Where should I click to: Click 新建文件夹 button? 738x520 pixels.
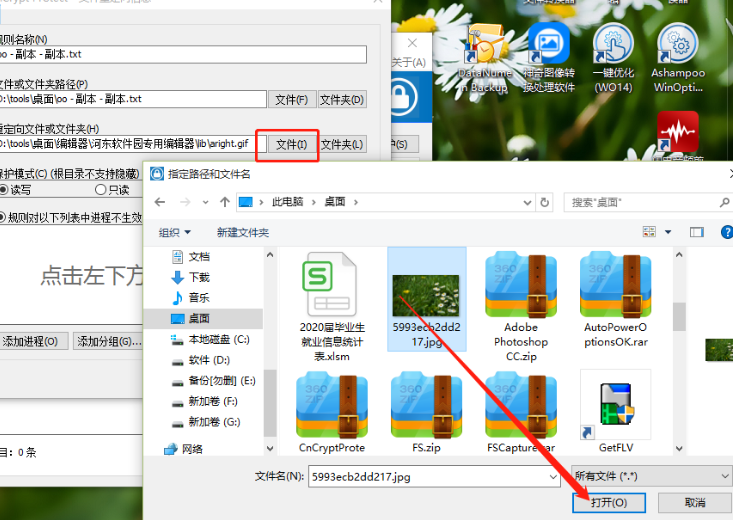(243, 232)
